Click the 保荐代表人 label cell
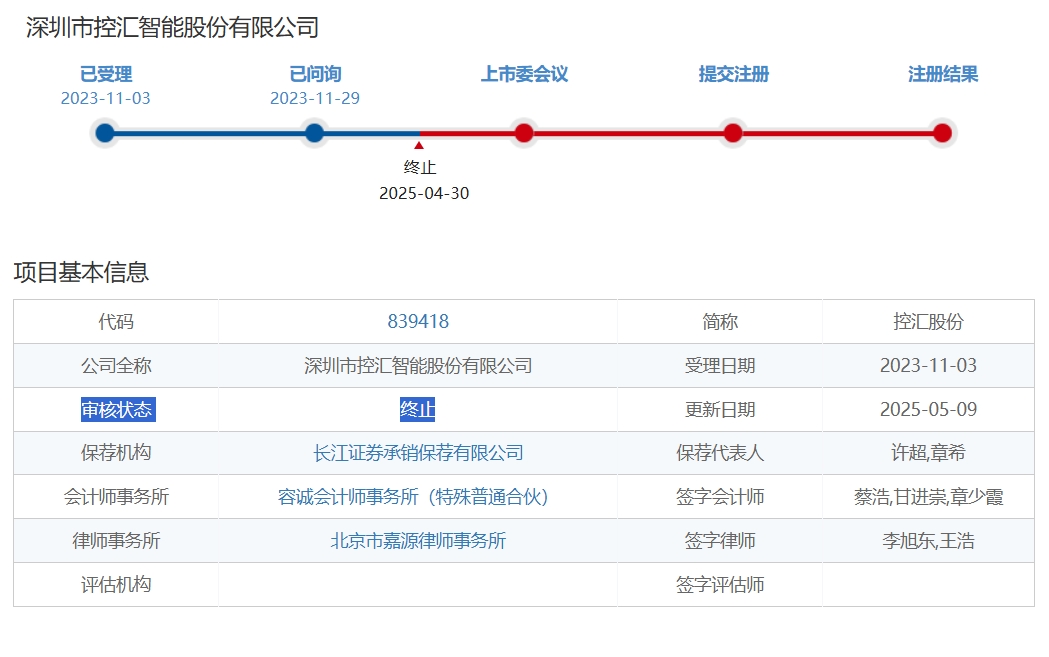 point(720,453)
